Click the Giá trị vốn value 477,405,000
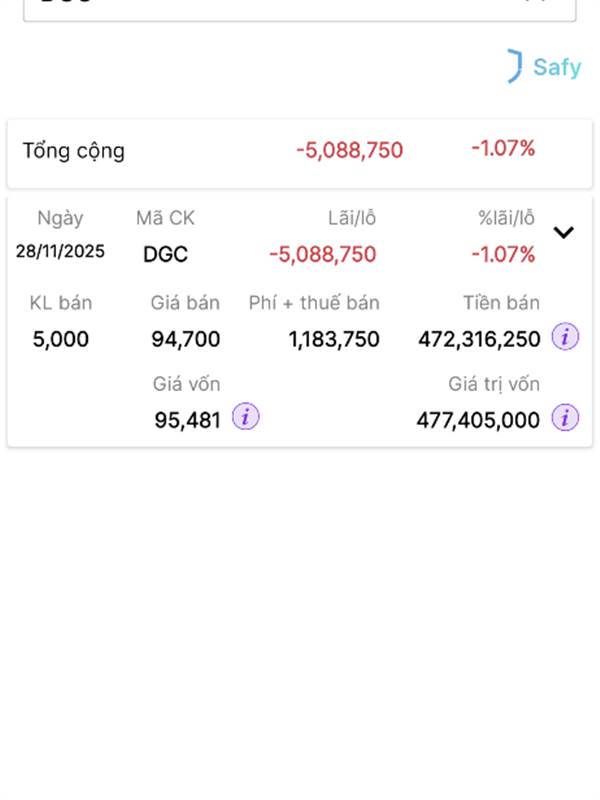600x800 pixels. coord(478,420)
